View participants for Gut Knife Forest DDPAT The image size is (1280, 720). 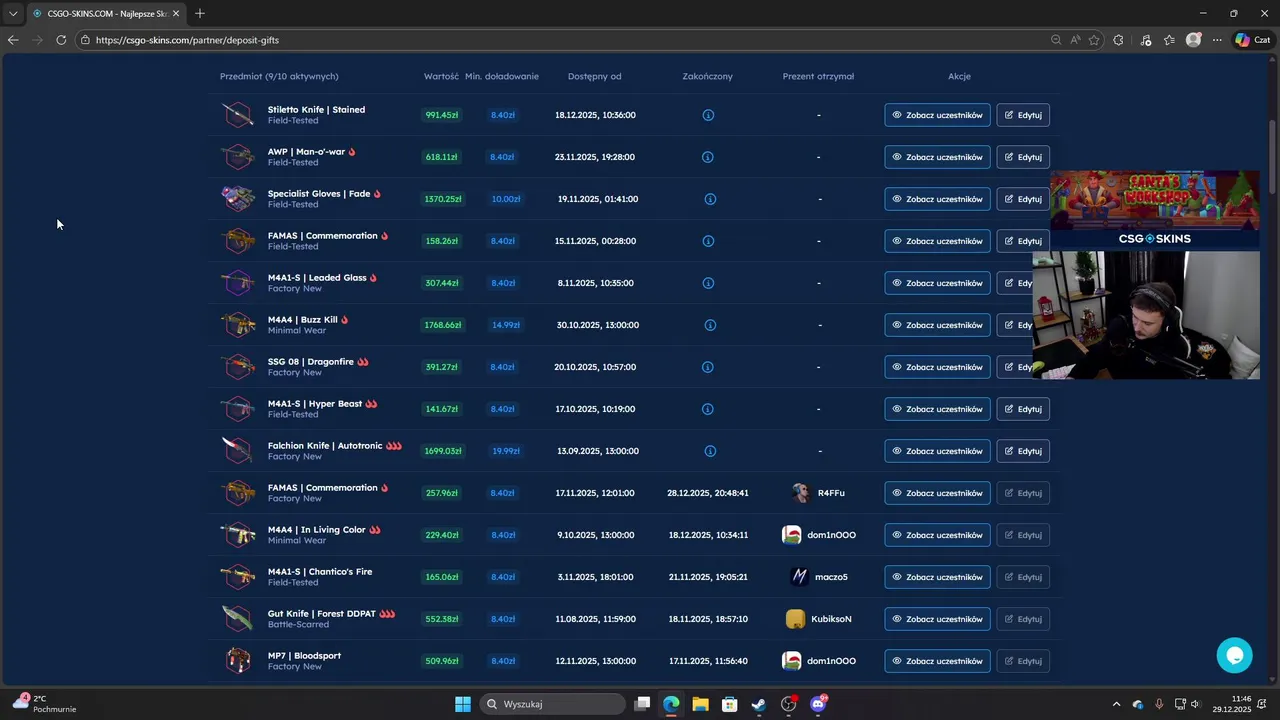click(x=937, y=619)
